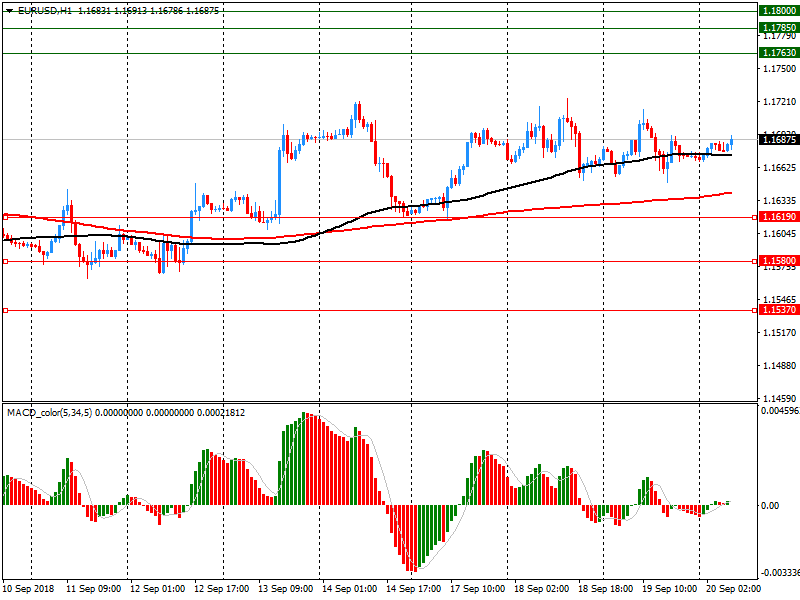This screenshot has width=800, height=600.
Task: Click the current price tag 1.16875
Action: pyautogui.click(x=778, y=140)
